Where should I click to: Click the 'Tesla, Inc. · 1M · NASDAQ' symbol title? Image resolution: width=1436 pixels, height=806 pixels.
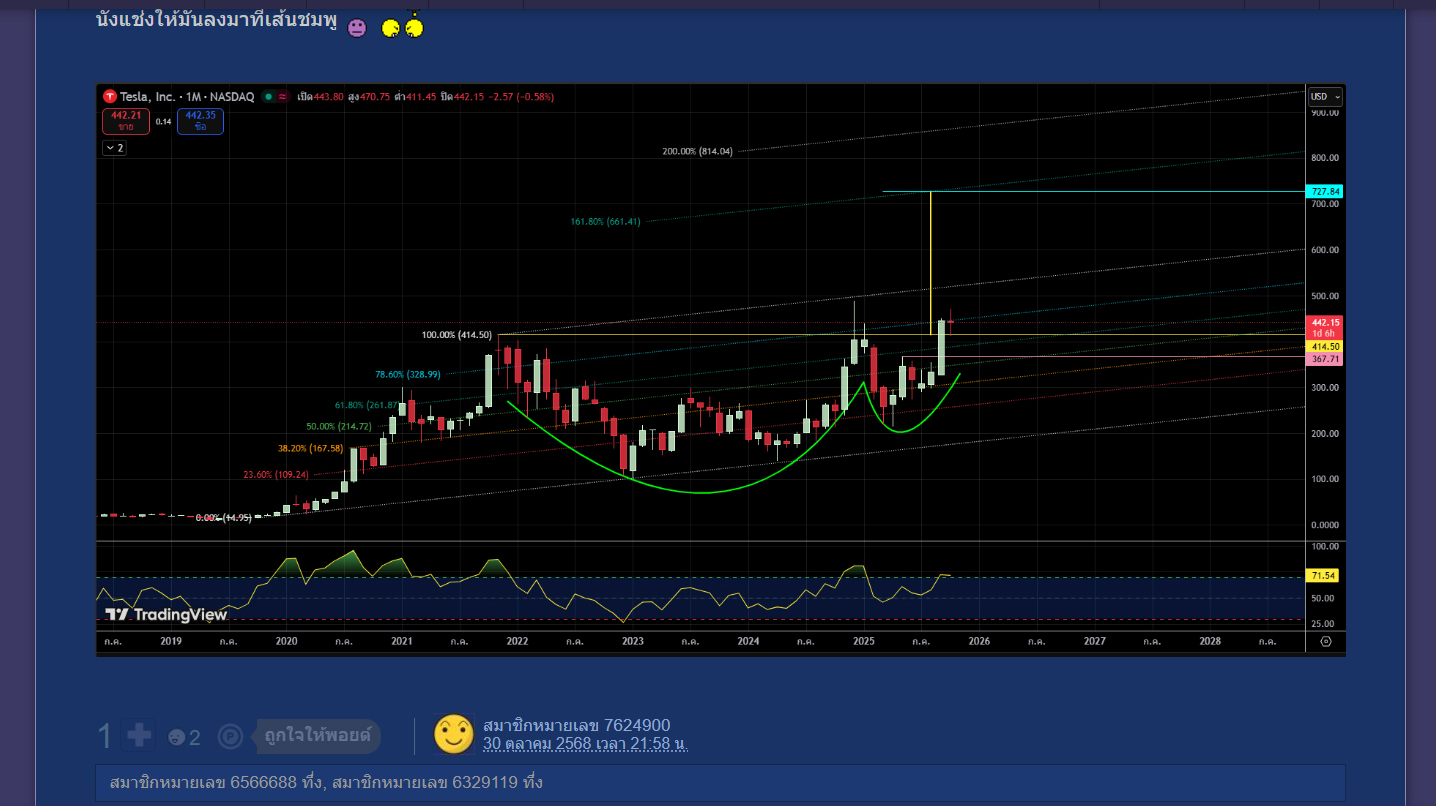[187, 97]
